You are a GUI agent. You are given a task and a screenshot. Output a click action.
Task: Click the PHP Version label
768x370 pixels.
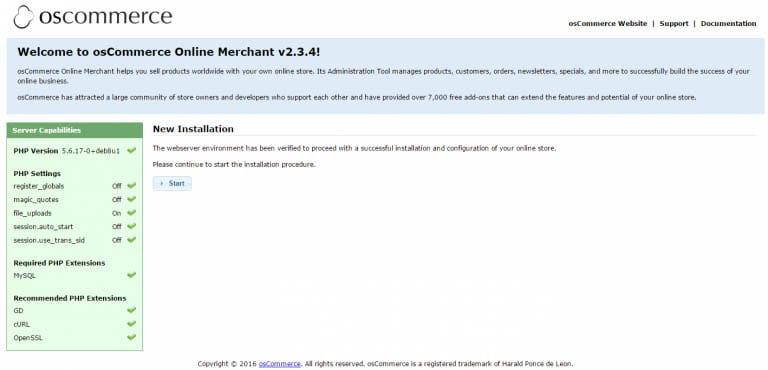tap(36, 151)
